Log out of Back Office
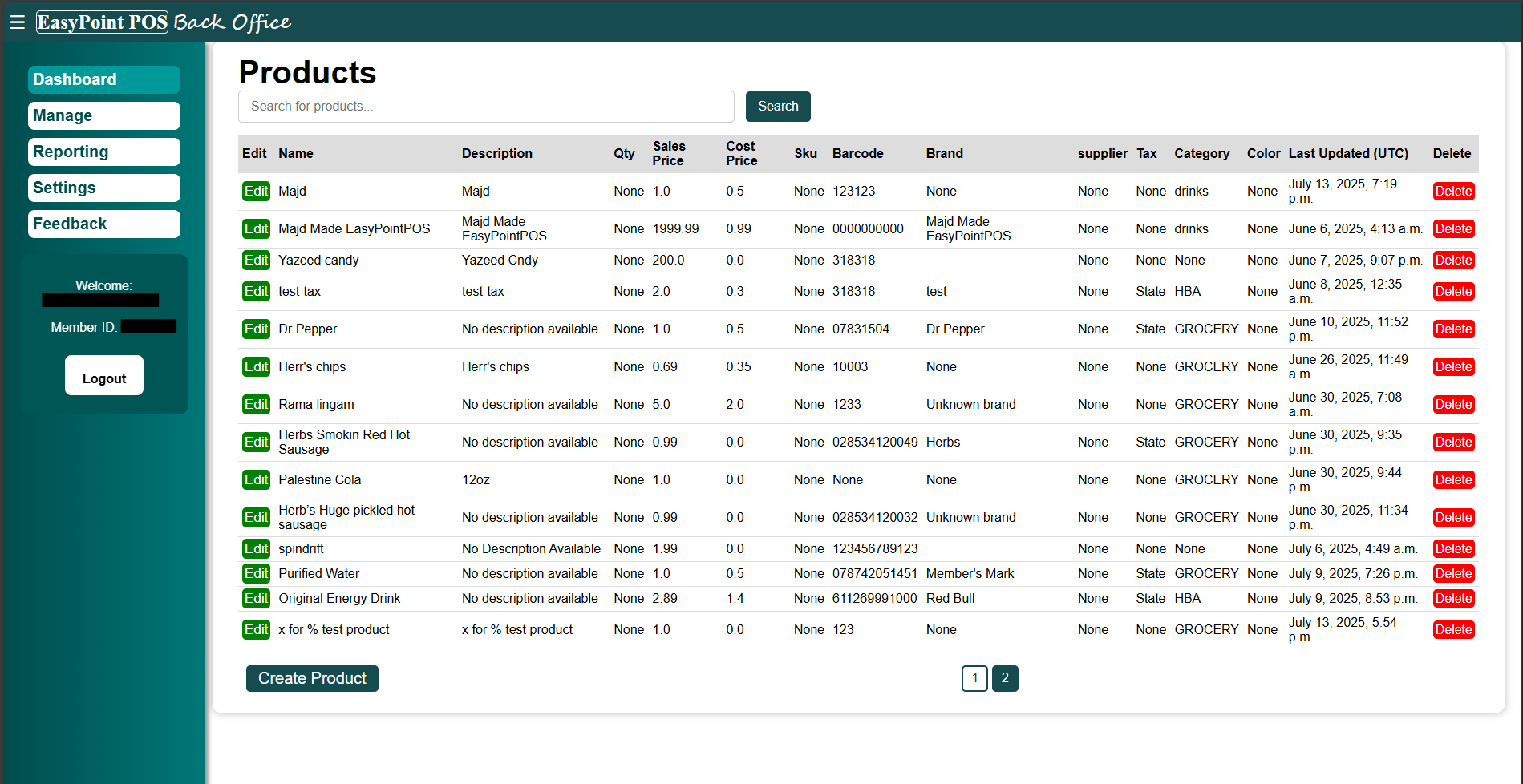This screenshot has height=784, width=1523. point(103,375)
